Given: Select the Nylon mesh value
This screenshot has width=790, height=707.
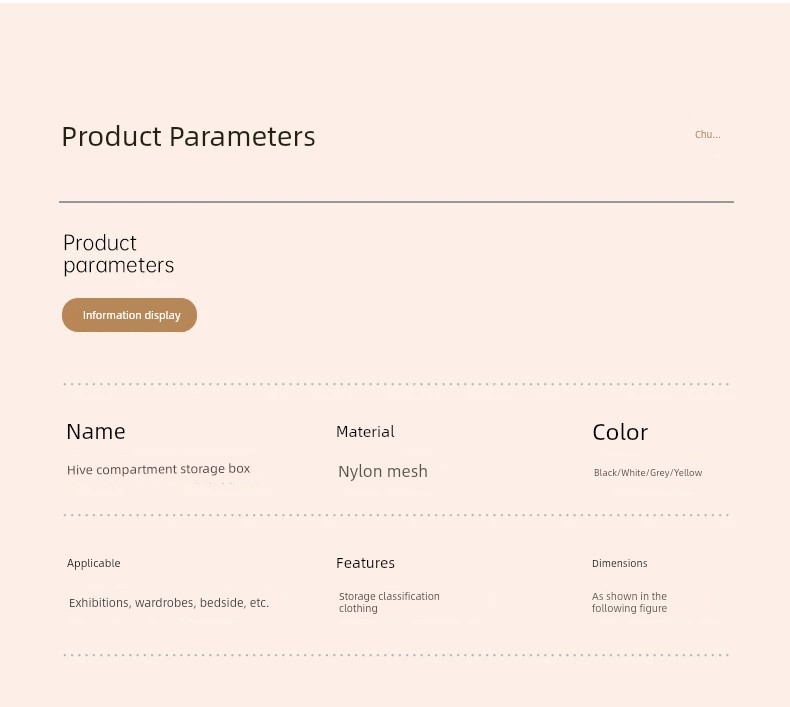Looking at the screenshot, I should click(383, 471).
